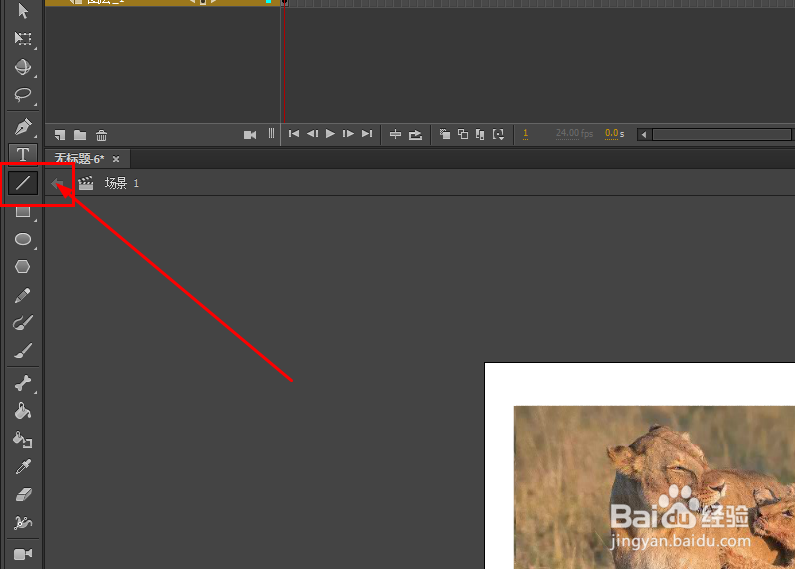Delete the layer with the trash icon
This screenshot has height=569, width=795.
101,135
